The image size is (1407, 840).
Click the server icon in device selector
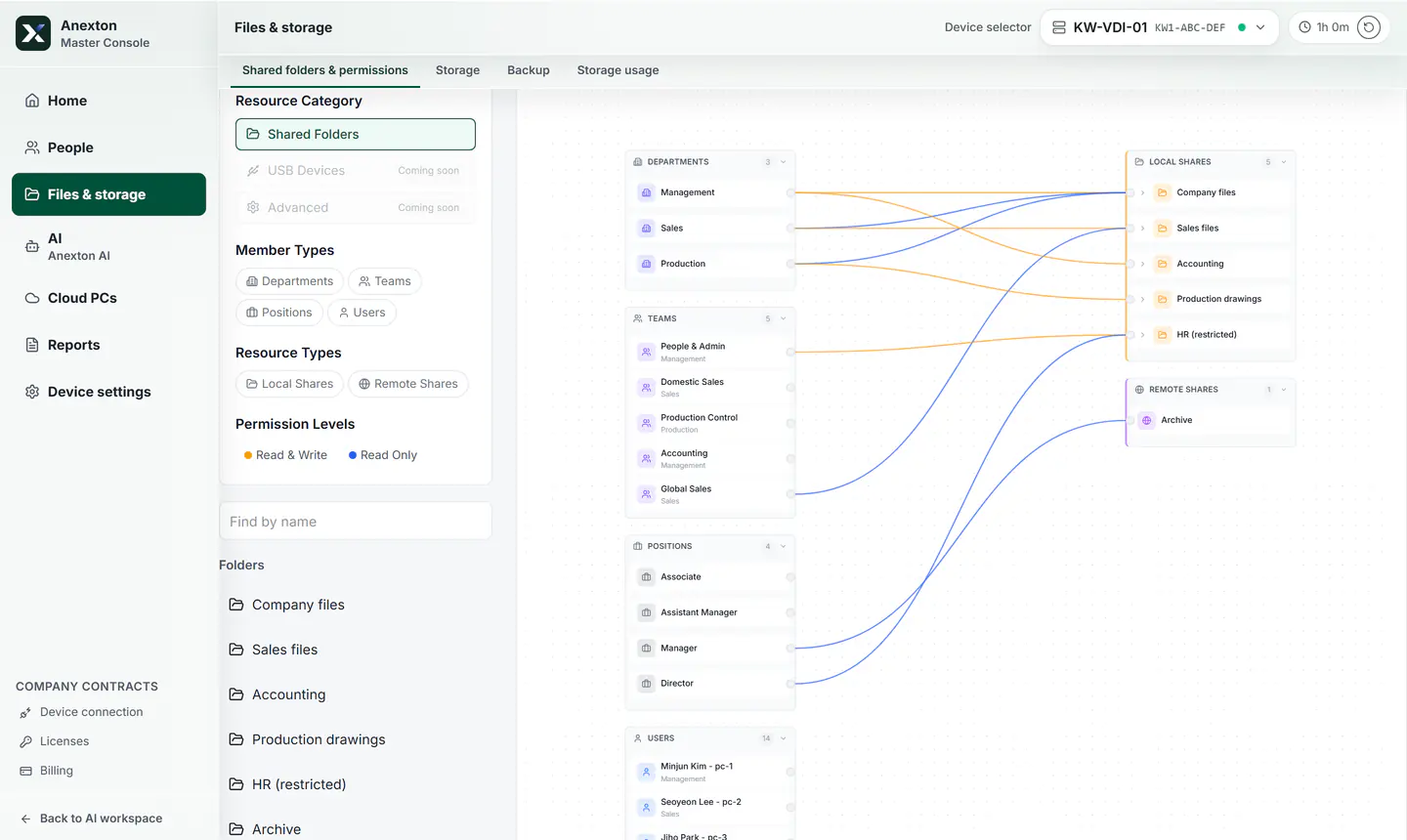click(x=1059, y=27)
